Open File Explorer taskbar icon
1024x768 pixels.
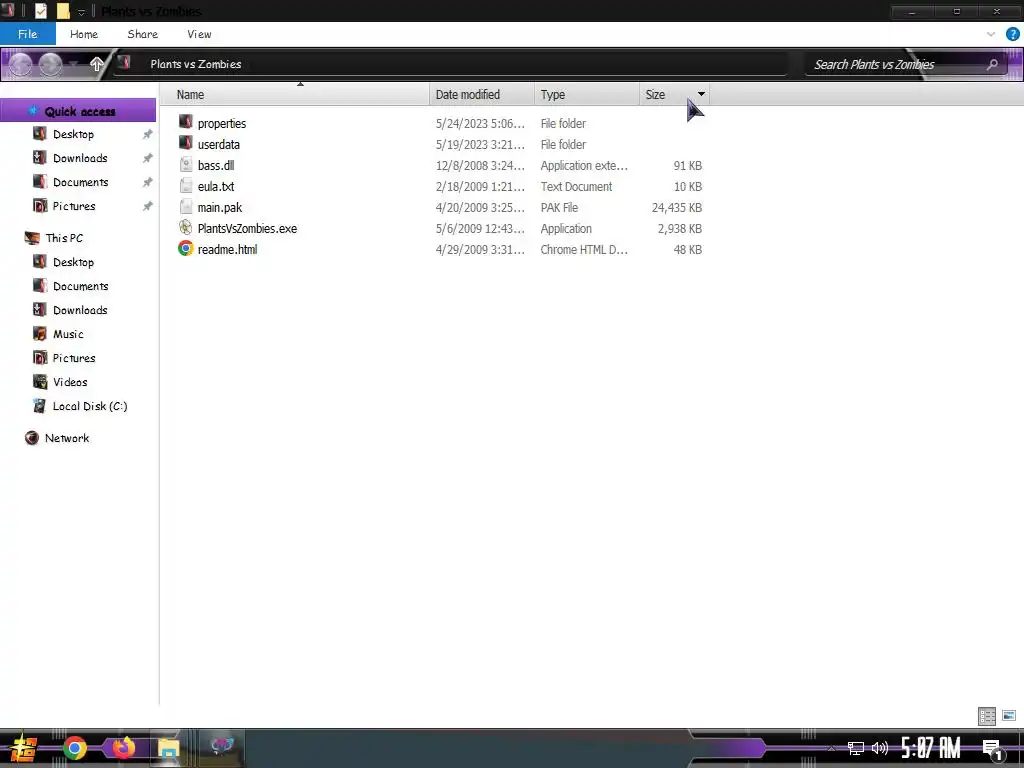168,748
